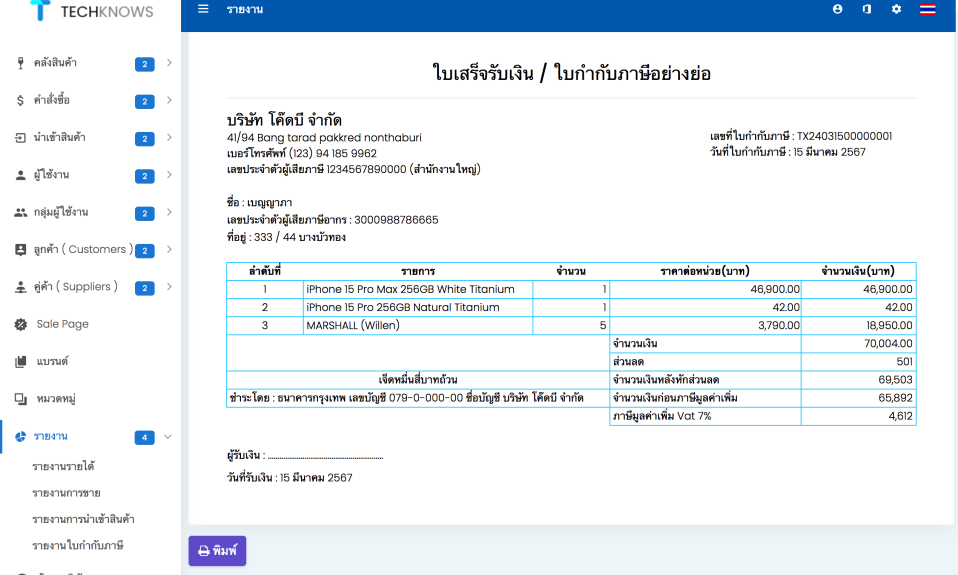This screenshot has height=575, width=958.
Task: Expand the คำสั่งซื้อ chevron
Action: coord(169,100)
